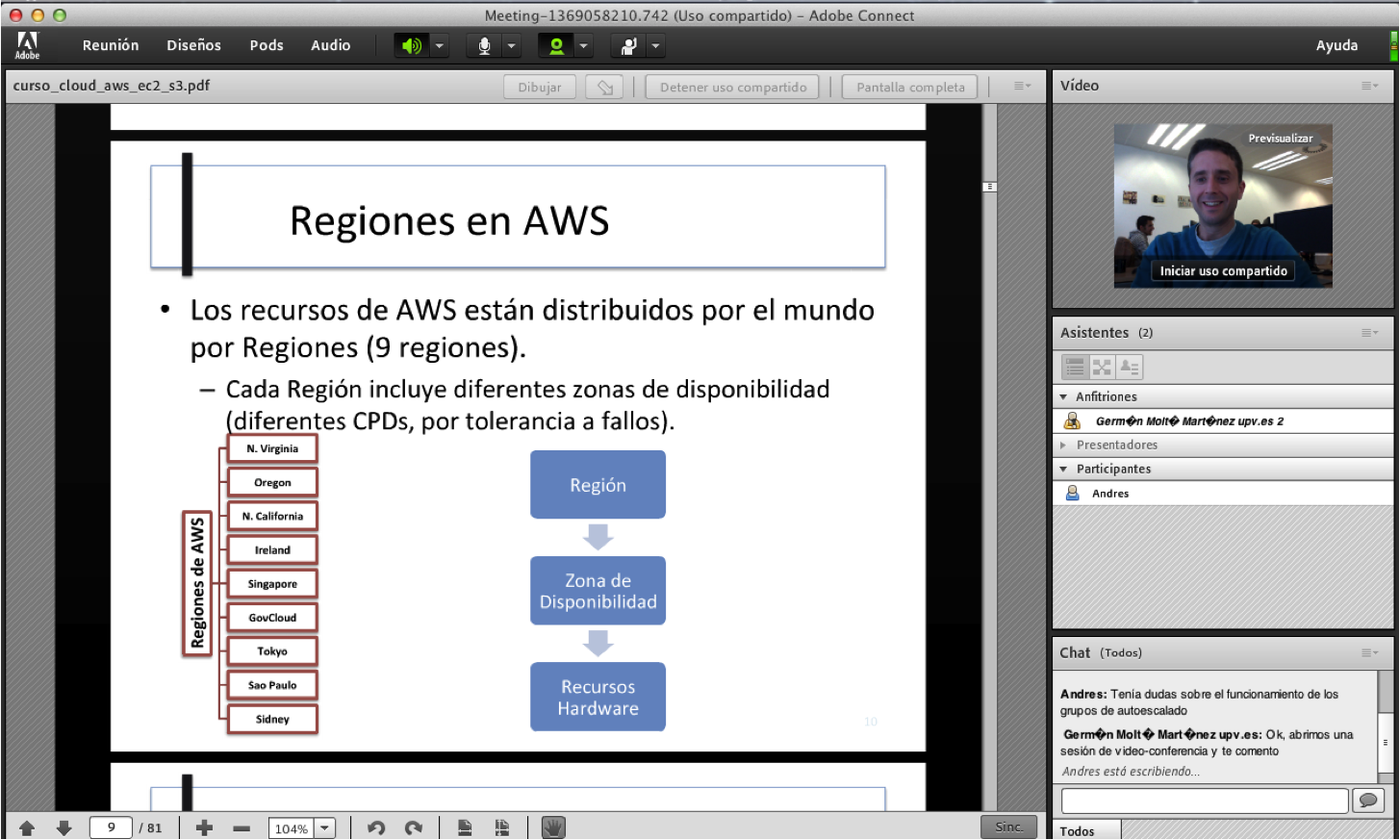Screen dimensions: 1400x840
Task: Click Iniciar uso compartido on video preview
Action: 1223,271
